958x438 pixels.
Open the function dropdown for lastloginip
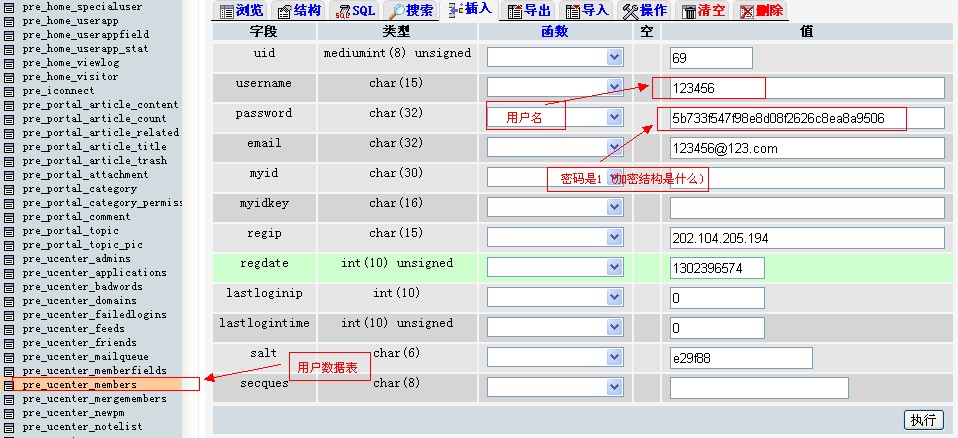click(x=555, y=297)
